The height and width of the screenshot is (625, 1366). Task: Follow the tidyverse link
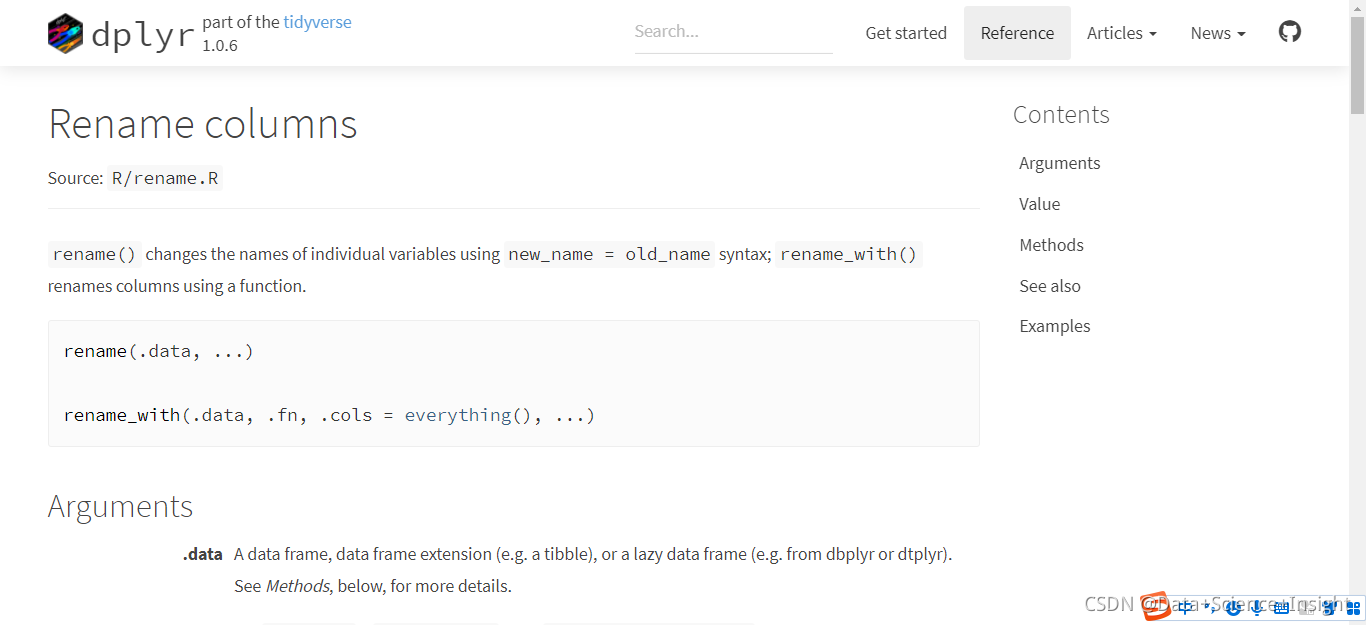coord(317,22)
